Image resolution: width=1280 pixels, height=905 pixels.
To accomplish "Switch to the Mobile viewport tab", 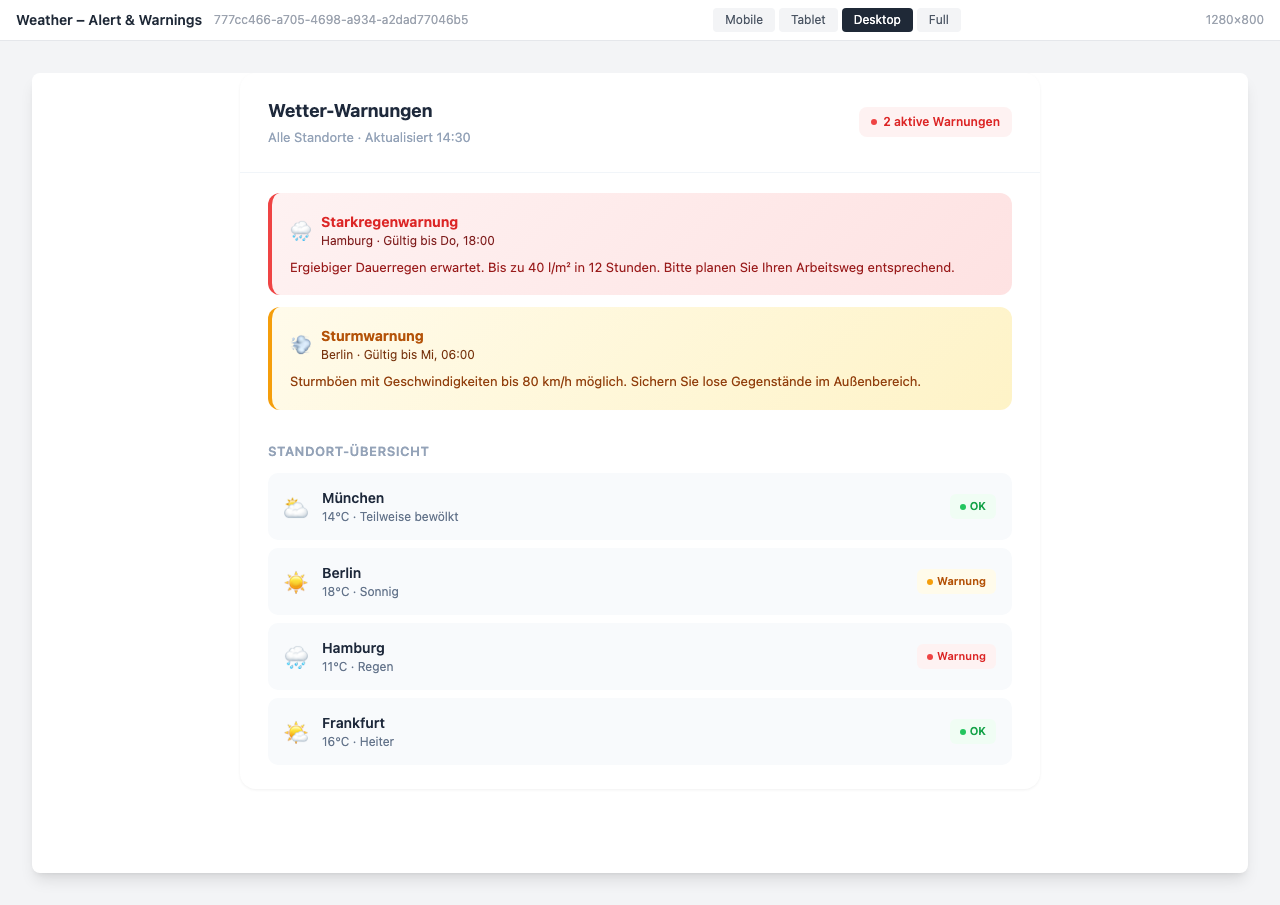I will tap(743, 20).
